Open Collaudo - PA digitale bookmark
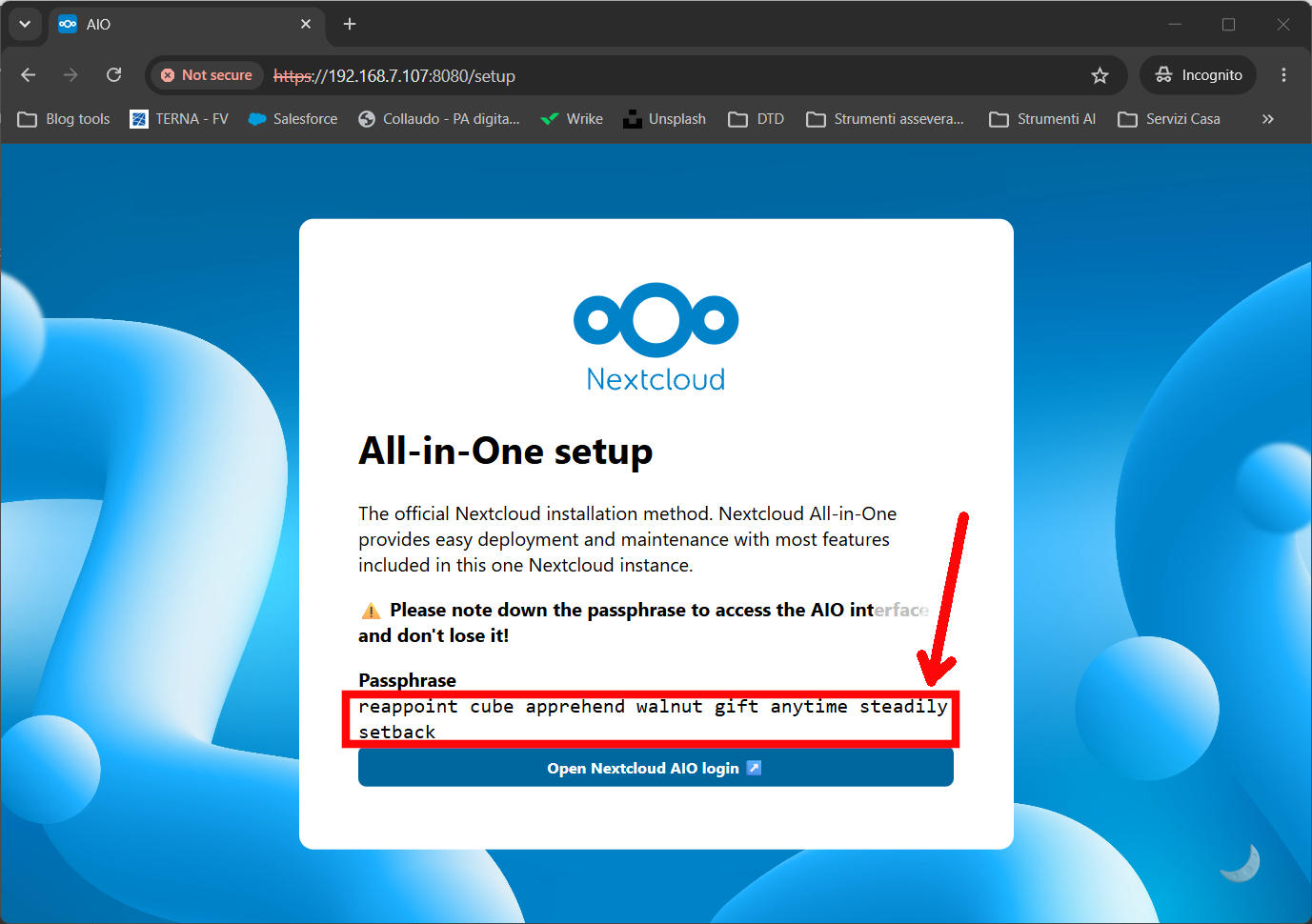 click(x=439, y=119)
